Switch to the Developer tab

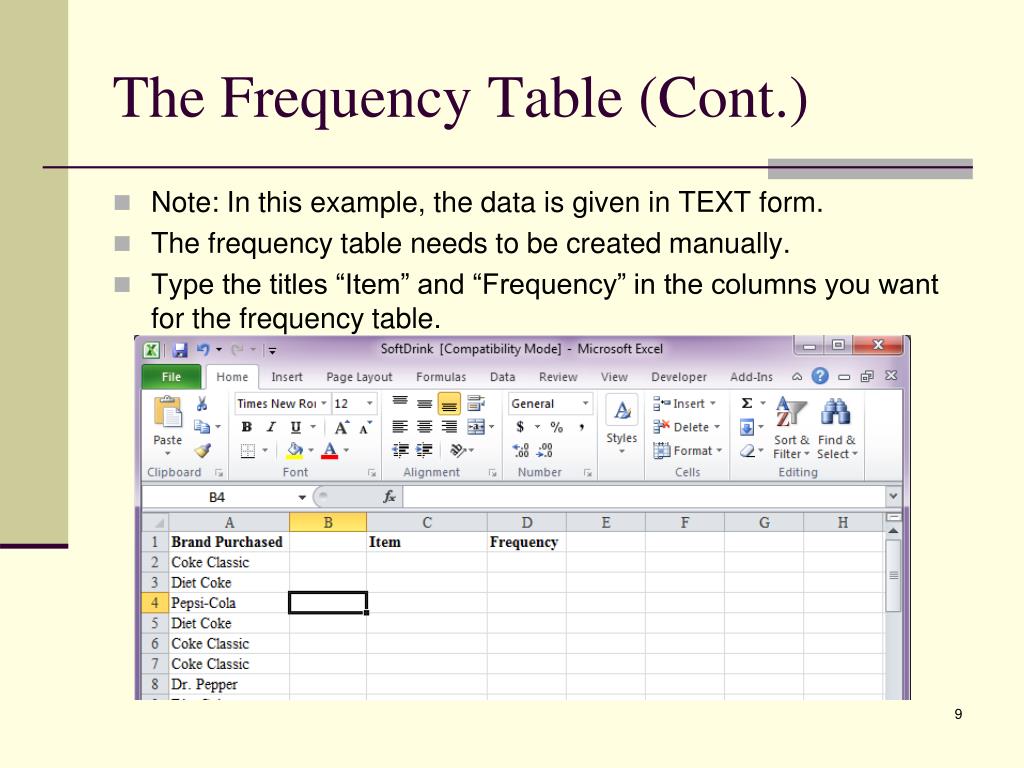point(679,377)
